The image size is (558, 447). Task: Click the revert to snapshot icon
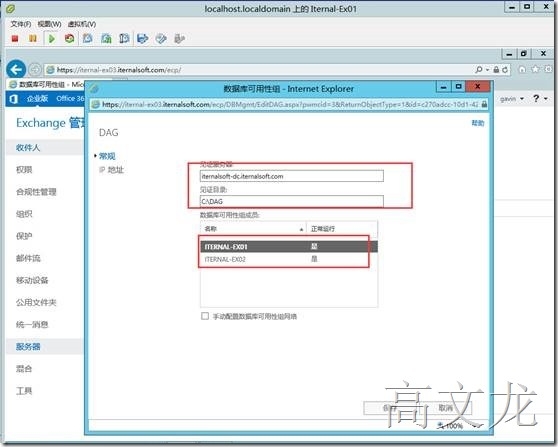(x=106, y=38)
